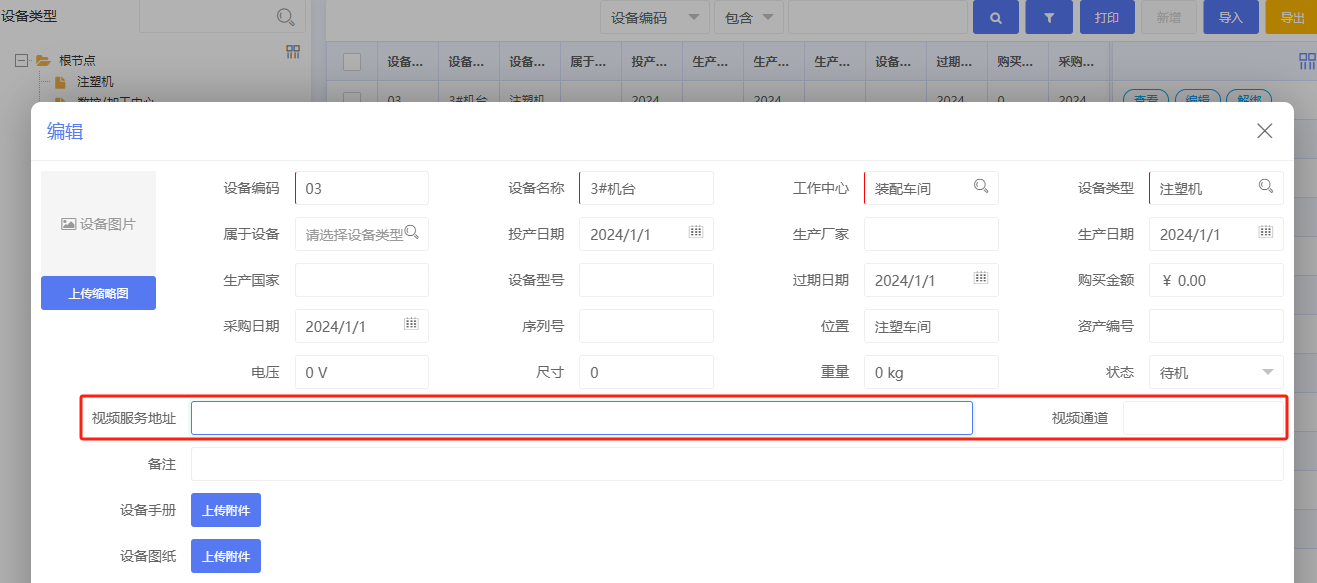Viewport: 1317px width, 583px height.
Task: Expand the 设备编码 search field dropdown
Action: 693,18
